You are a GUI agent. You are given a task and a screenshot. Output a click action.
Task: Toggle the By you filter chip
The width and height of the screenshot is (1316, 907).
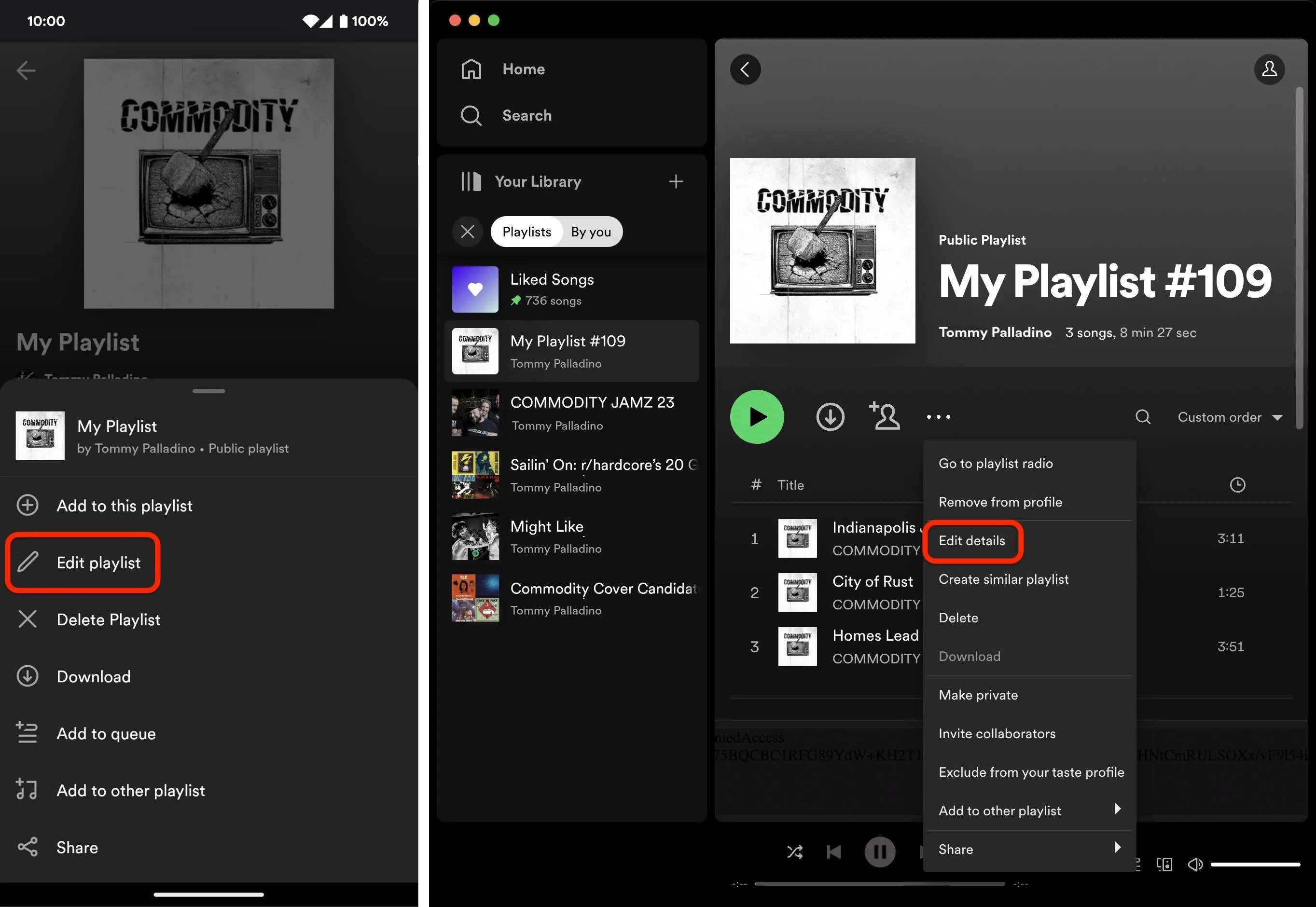[x=591, y=232]
